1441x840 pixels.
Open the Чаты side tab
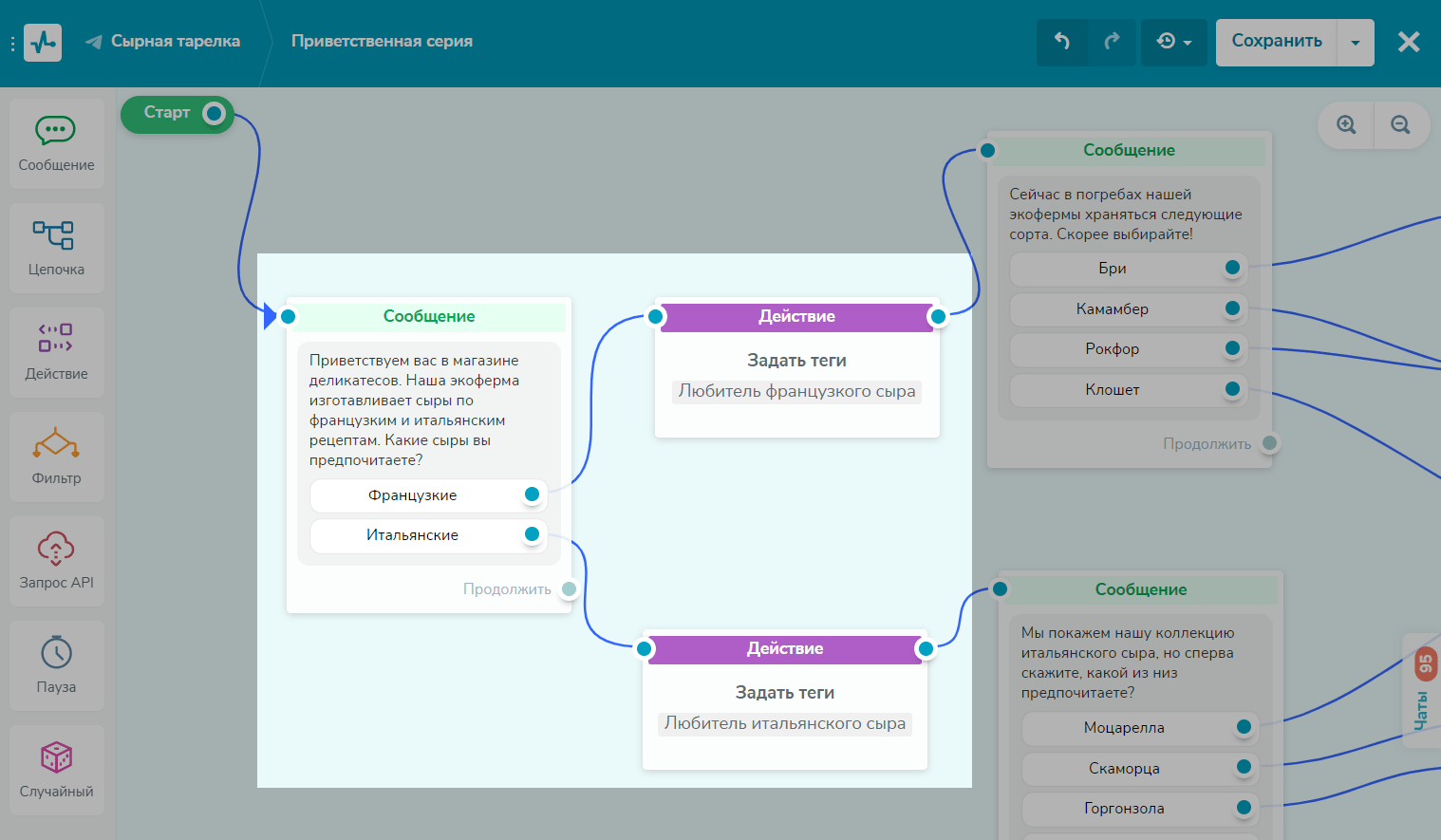1422,693
